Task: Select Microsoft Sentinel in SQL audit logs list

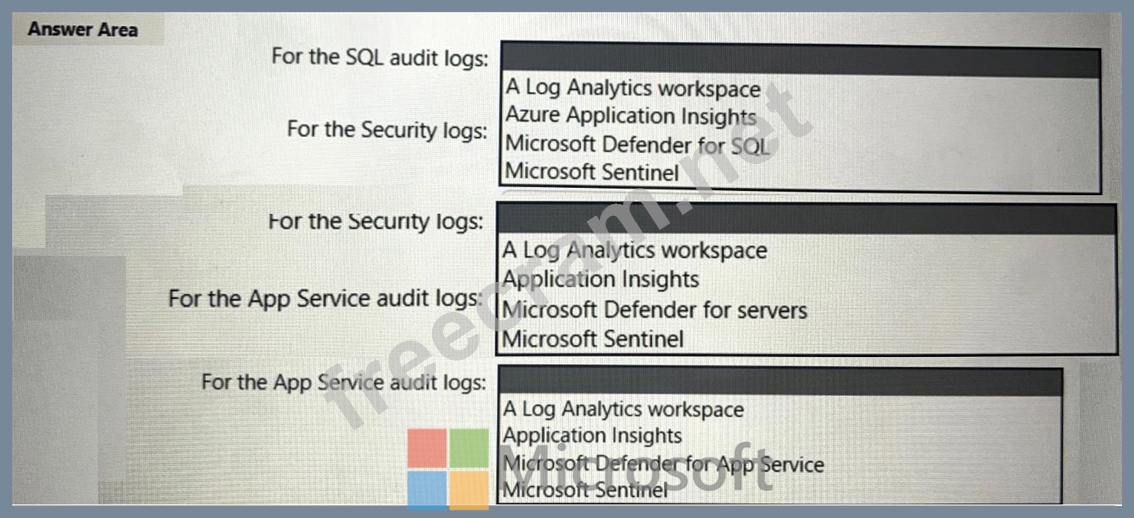Action: [x=591, y=172]
